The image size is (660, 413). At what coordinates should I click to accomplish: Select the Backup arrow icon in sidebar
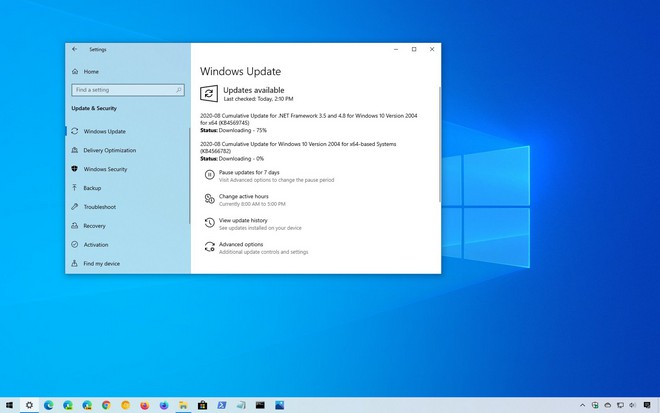click(x=74, y=188)
